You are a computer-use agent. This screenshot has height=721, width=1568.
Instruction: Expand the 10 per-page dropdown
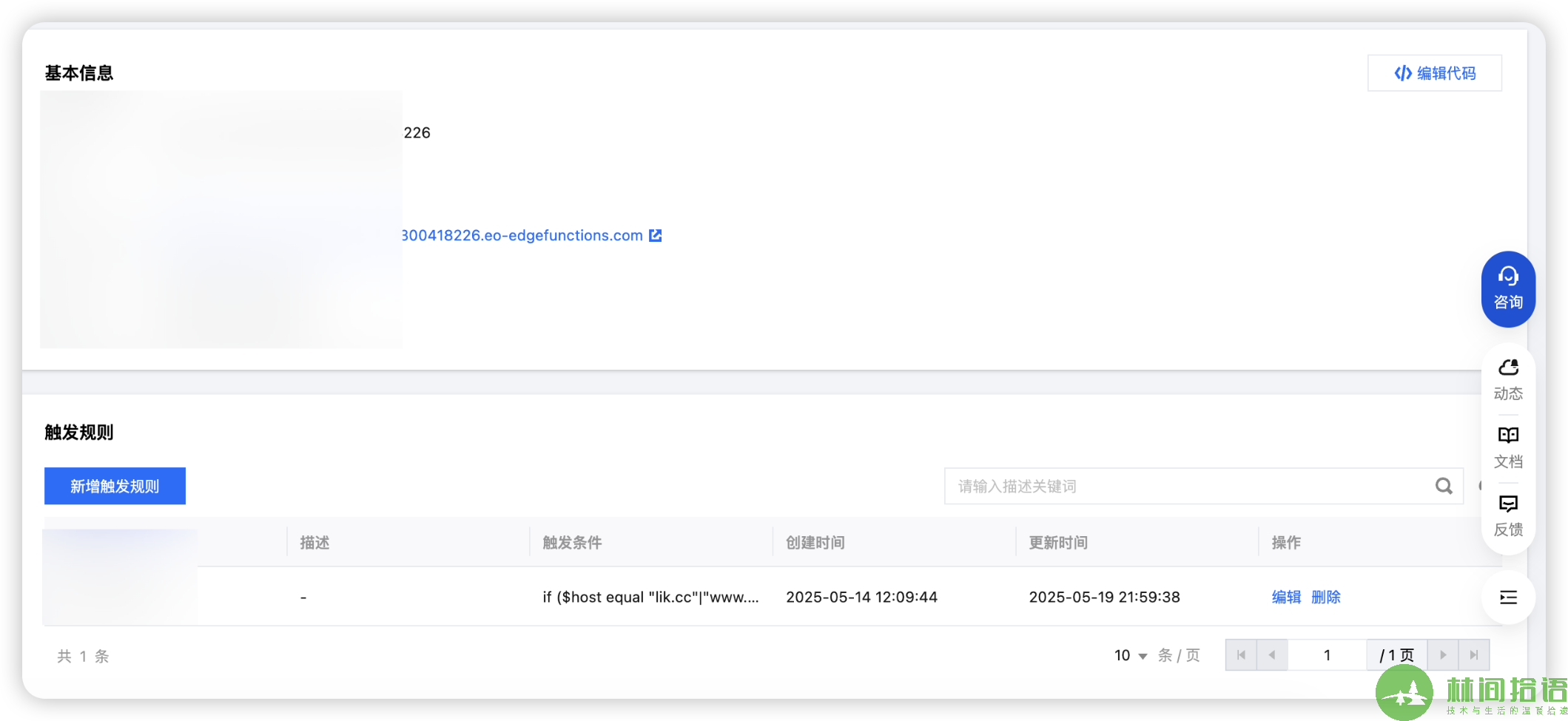(x=1131, y=655)
